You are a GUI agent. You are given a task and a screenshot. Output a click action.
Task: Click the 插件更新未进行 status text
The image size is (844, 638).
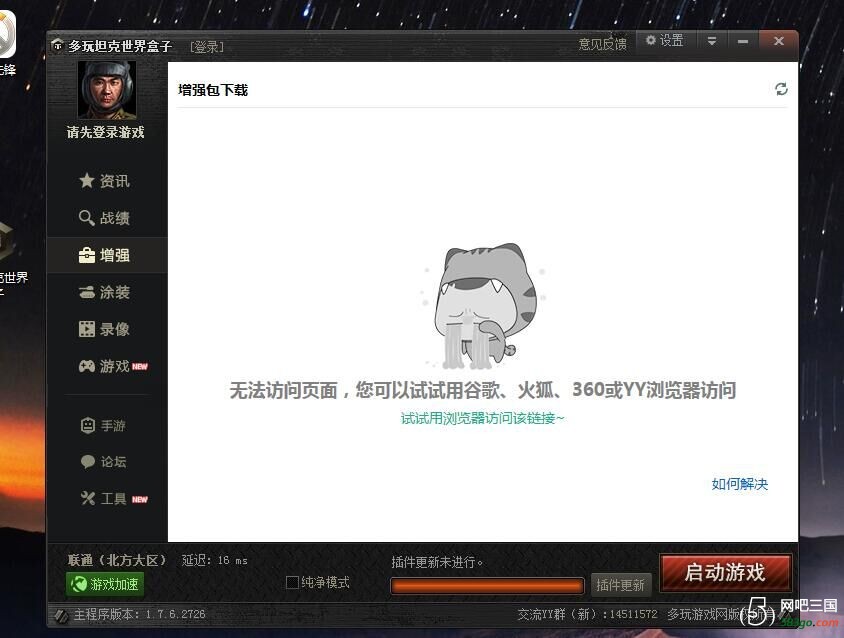437,563
